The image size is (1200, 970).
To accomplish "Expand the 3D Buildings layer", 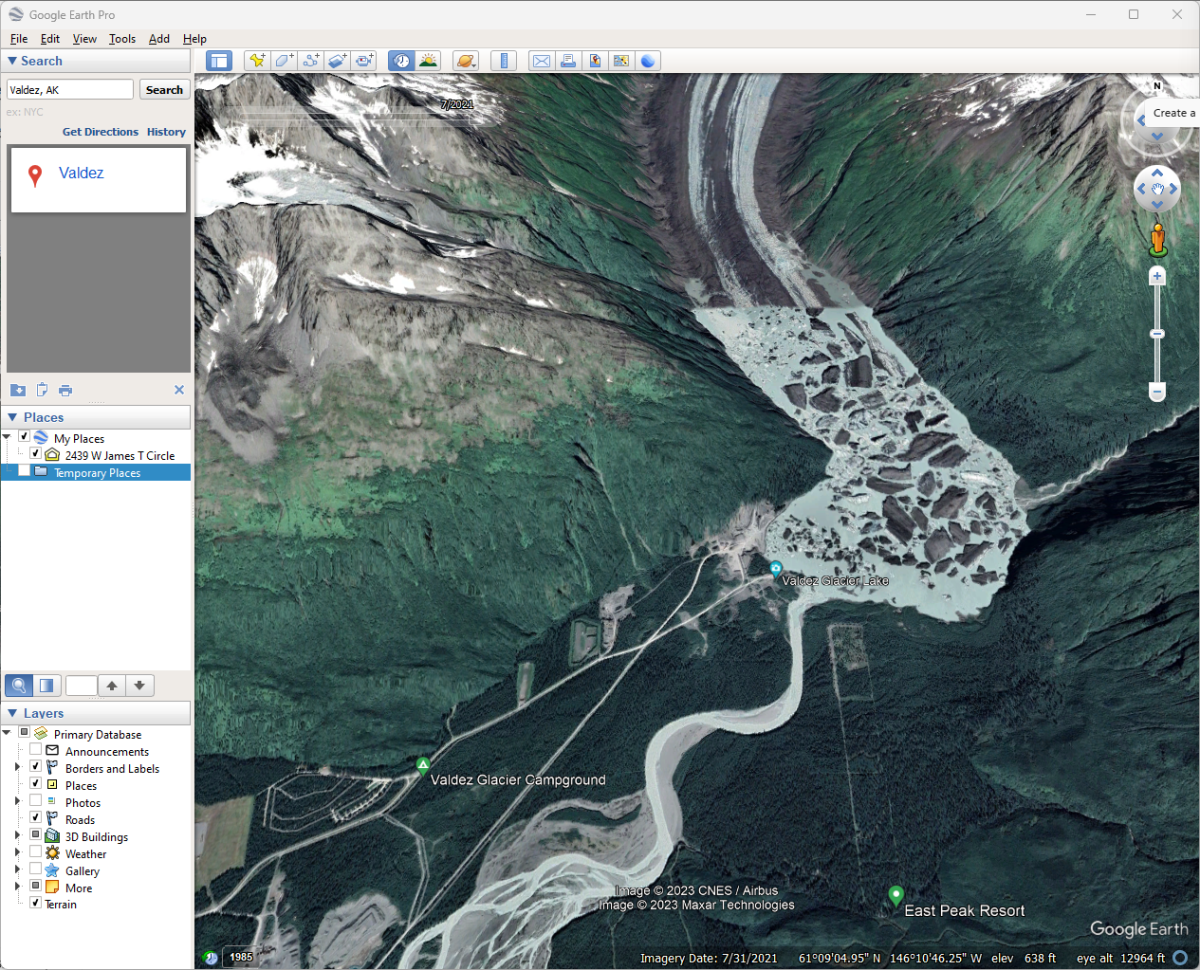I will tap(17, 836).
